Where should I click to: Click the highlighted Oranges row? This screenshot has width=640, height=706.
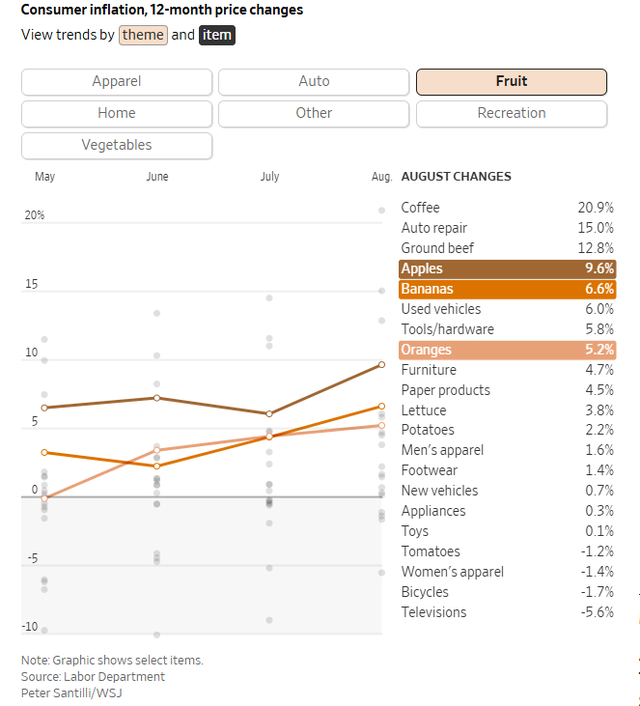click(507, 350)
